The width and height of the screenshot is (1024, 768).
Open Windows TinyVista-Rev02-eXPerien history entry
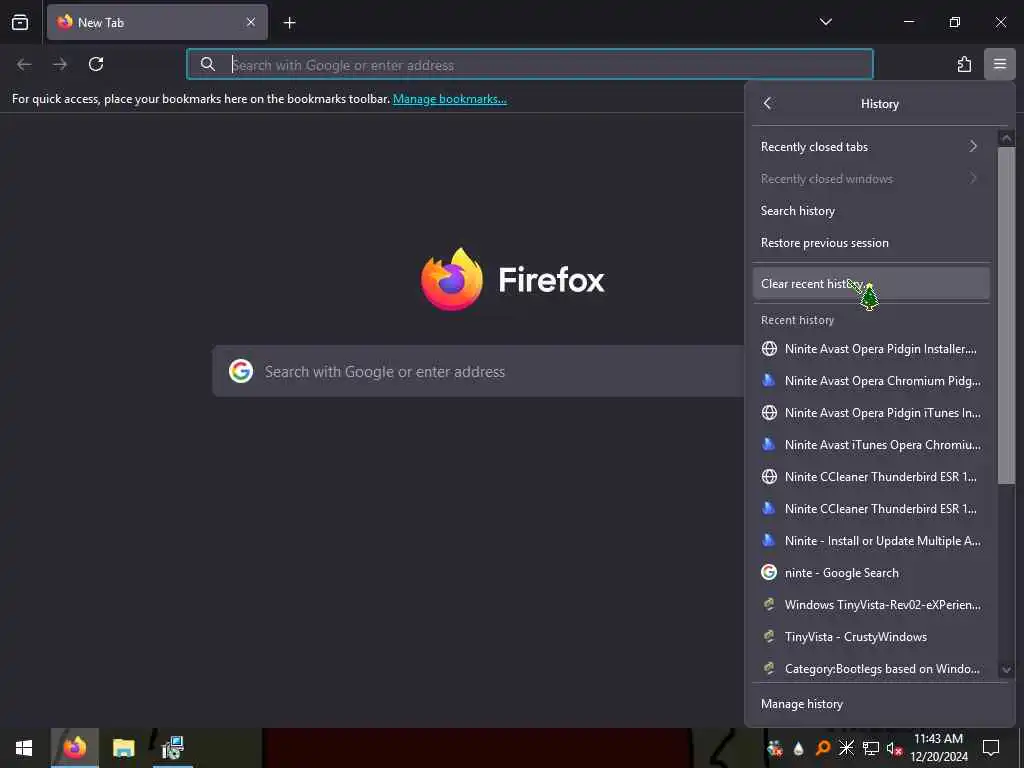pyautogui.click(x=871, y=605)
